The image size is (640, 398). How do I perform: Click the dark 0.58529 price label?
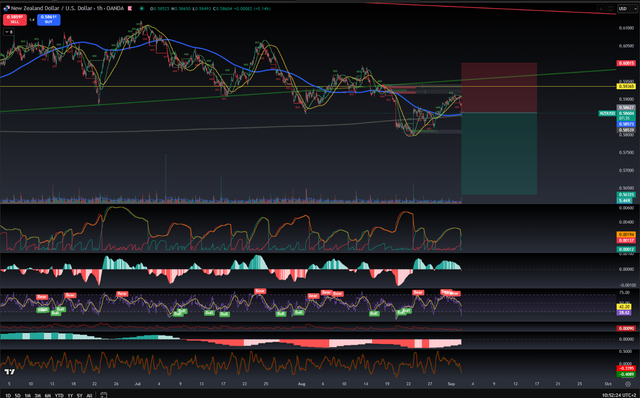pos(626,130)
